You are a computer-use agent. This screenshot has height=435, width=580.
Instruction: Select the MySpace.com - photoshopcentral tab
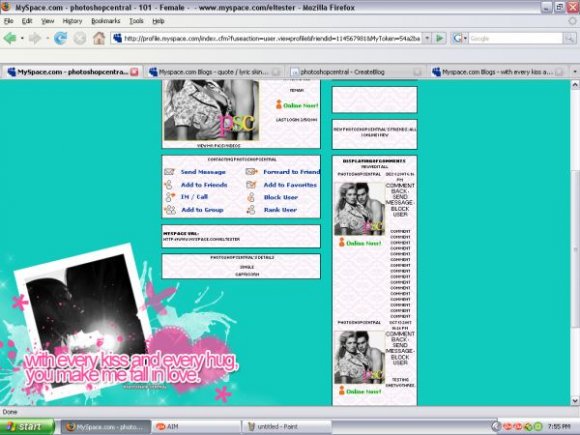pos(72,72)
